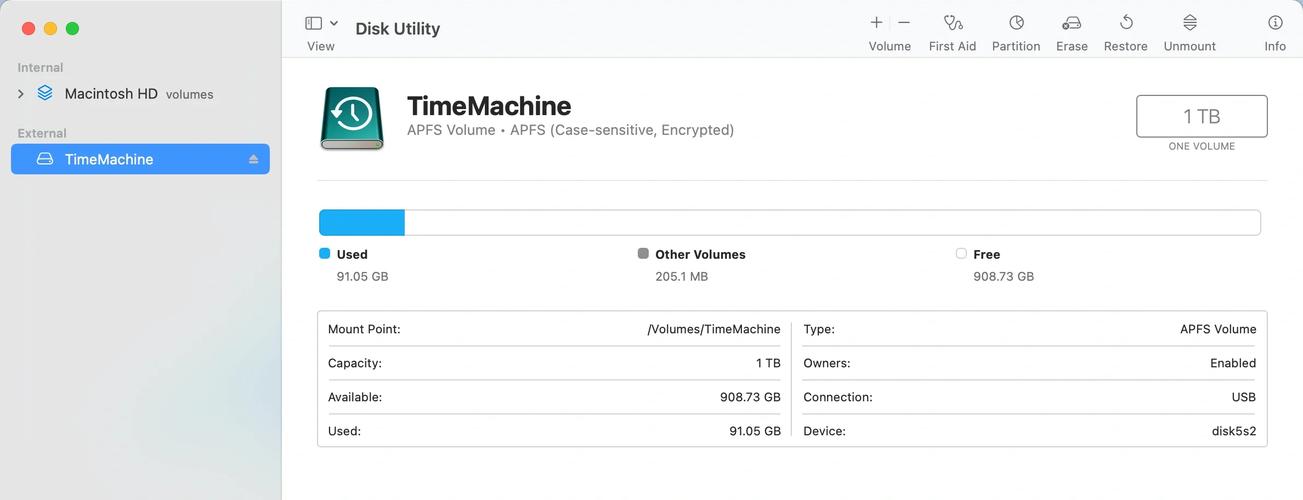Click the Mount Point label

(x=364, y=329)
